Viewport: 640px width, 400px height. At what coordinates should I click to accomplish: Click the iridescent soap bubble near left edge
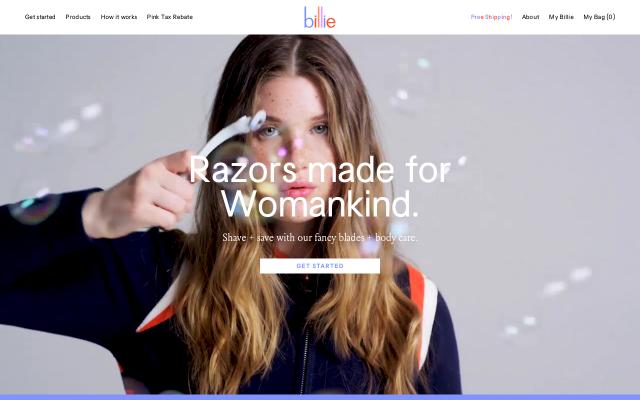coord(35,207)
